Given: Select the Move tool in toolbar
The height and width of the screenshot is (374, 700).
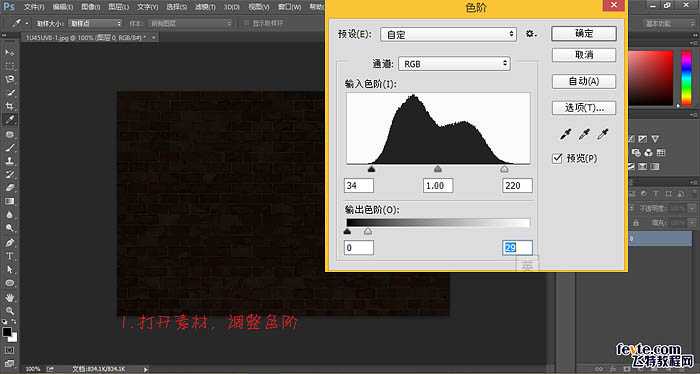Looking at the screenshot, I should click(9, 53).
